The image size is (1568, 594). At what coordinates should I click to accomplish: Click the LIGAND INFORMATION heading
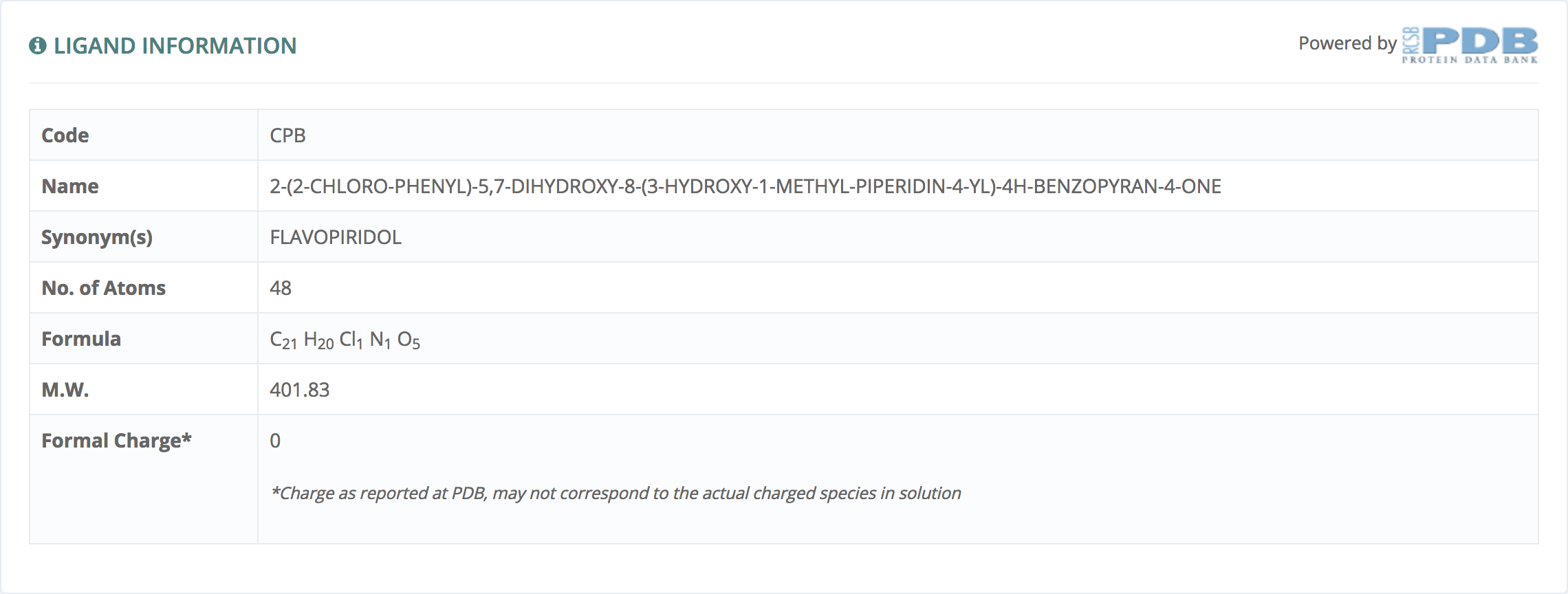click(175, 45)
